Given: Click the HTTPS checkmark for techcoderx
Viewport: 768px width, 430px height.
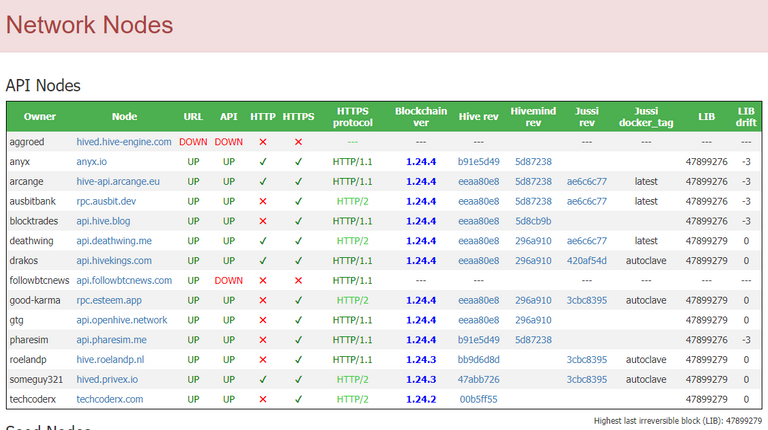Looking at the screenshot, I should click(x=298, y=399).
